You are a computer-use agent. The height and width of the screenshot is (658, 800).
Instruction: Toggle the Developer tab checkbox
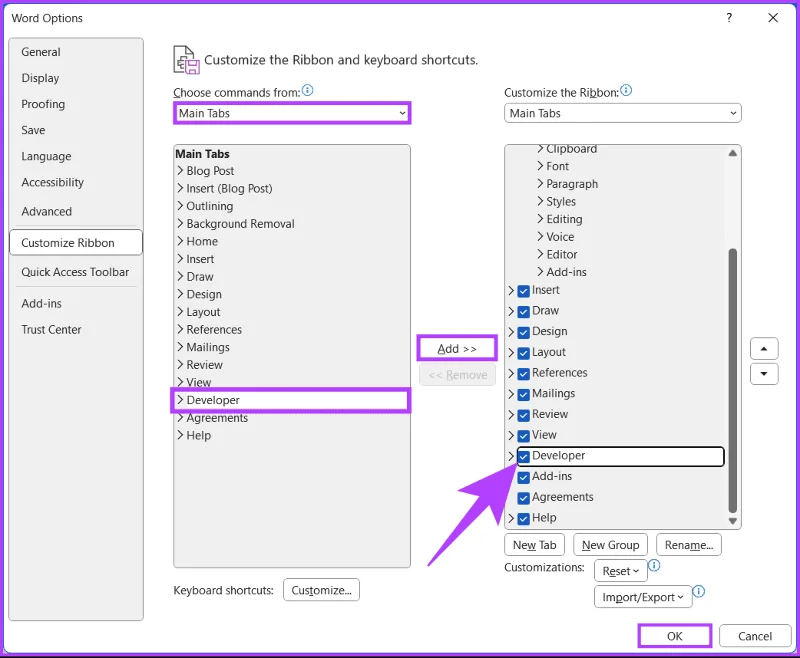coord(523,457)
